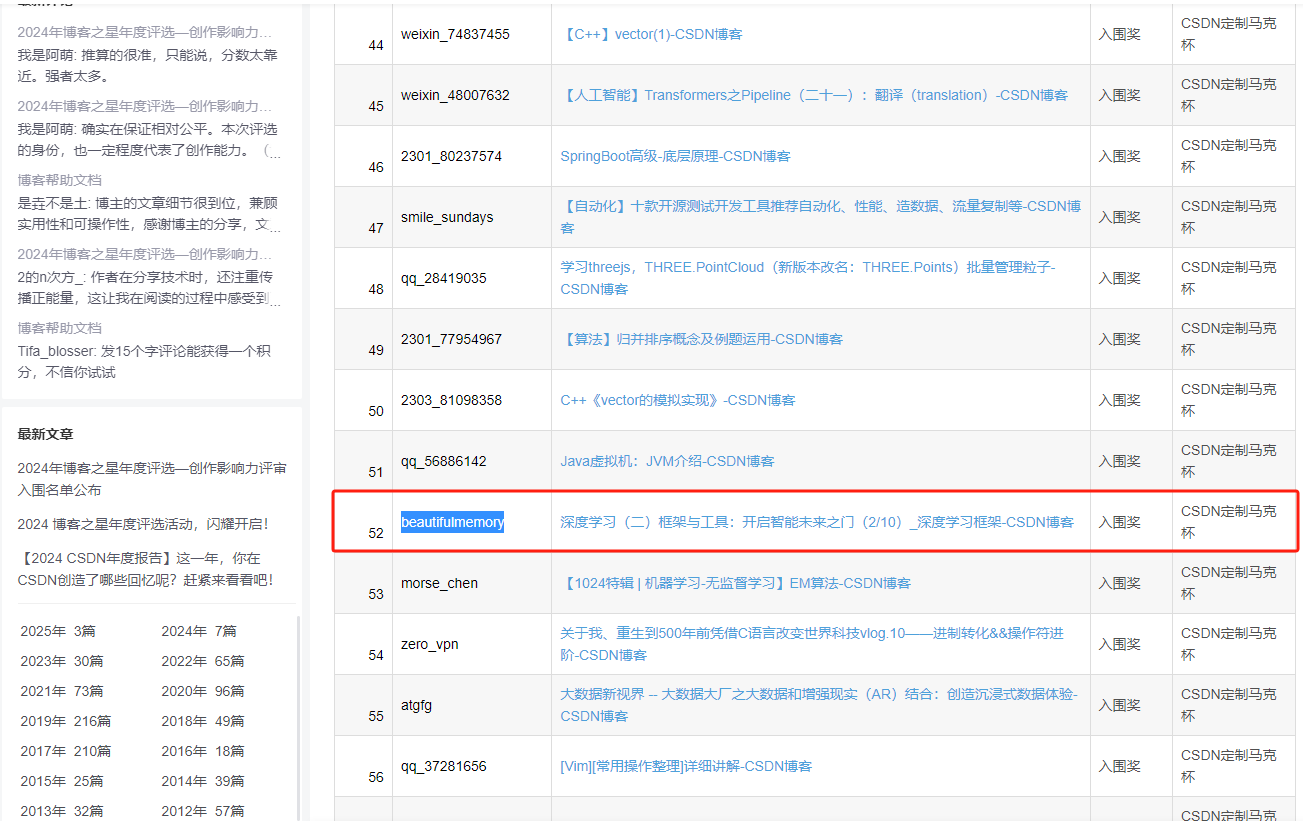
Task: Open the Transformers之Pipeline translation article link
Action: click(x=814, y=95)
